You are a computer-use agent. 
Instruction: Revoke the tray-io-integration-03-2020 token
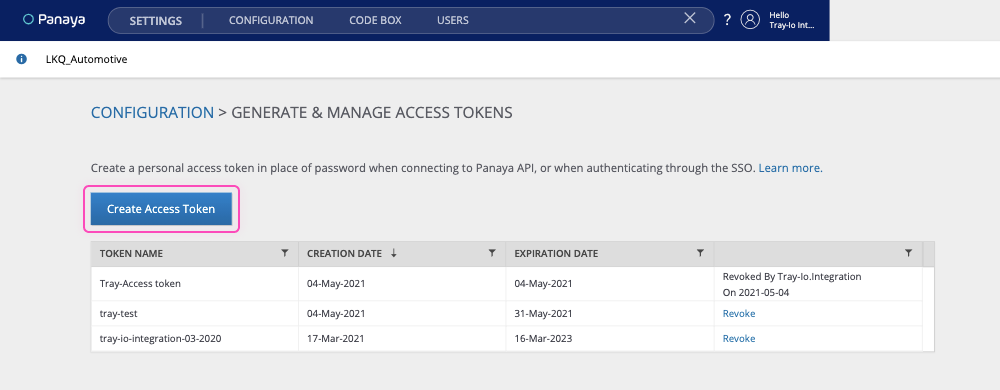point(739,338)
